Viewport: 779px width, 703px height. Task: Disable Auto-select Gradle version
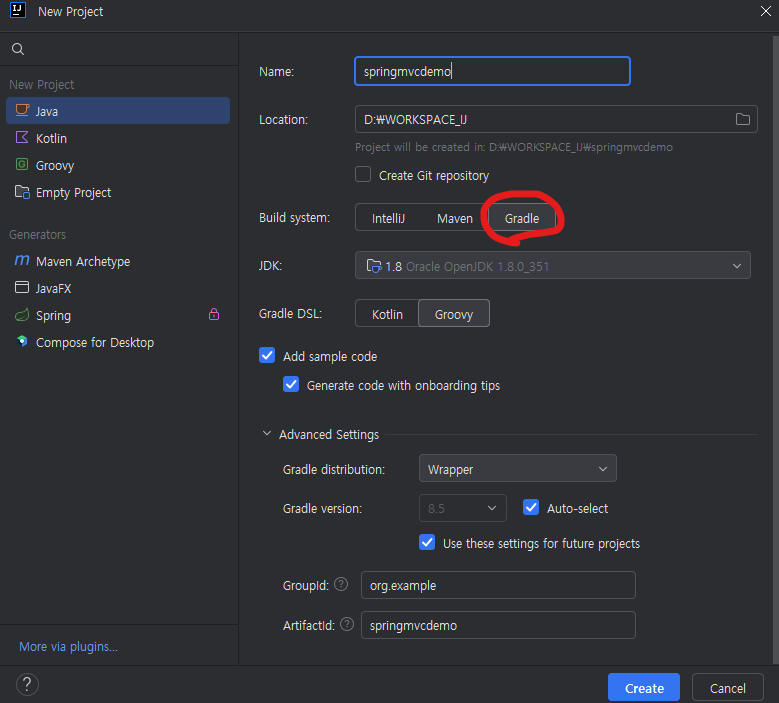click(531, 507)
